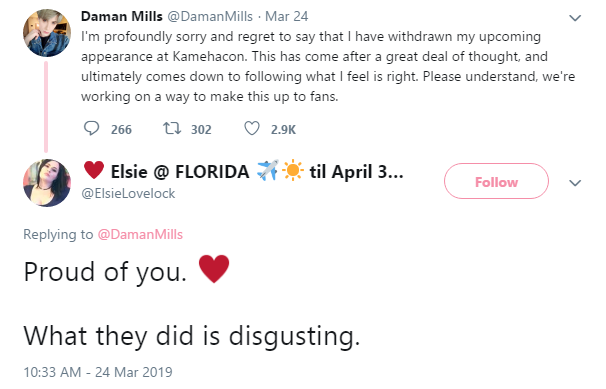Click the airplane emoji in Elsie's name
Viewport: 606px width, 389px height.
(268, 170)
